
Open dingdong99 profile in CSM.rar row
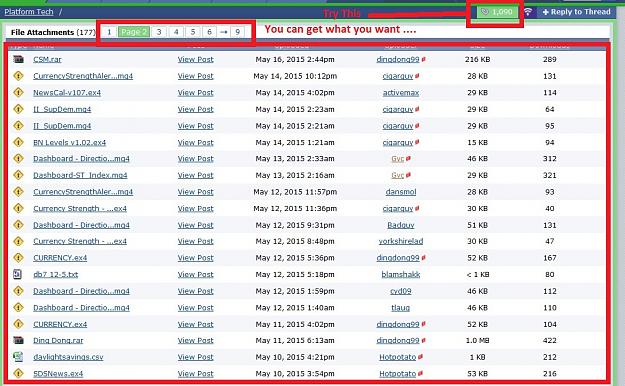tap(398, 59)
